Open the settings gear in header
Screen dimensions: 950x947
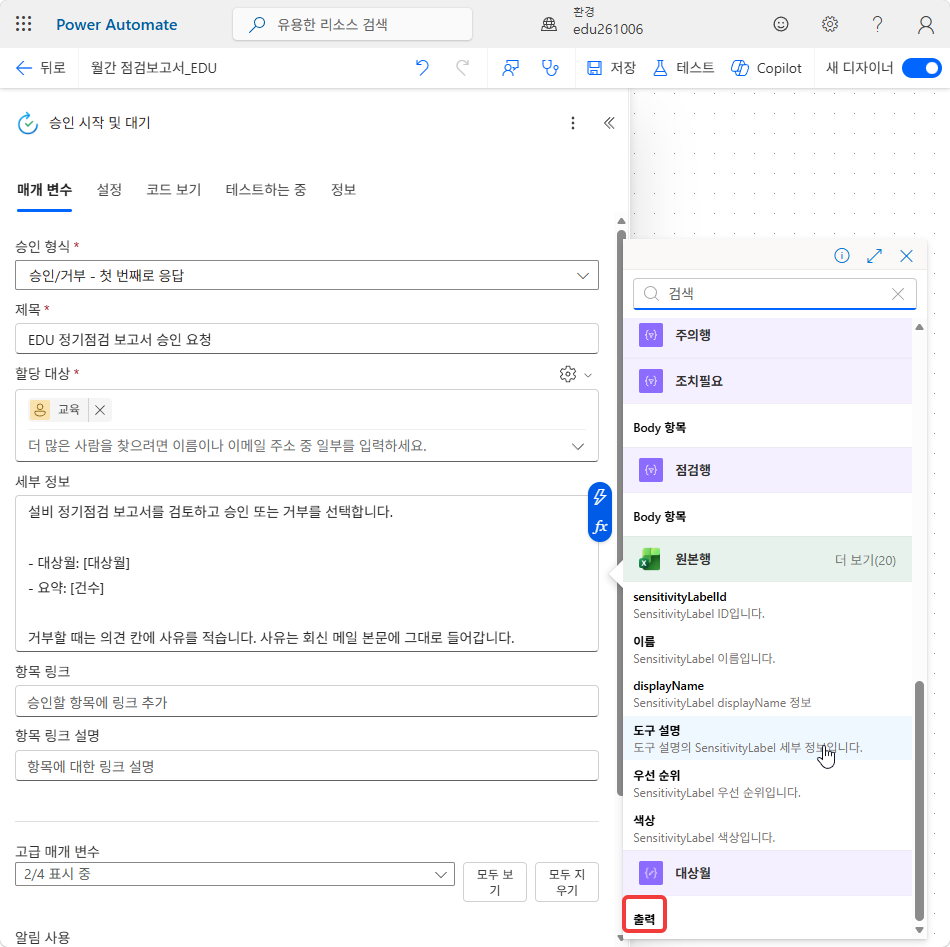pyautogui.click(x=829, y=24)
